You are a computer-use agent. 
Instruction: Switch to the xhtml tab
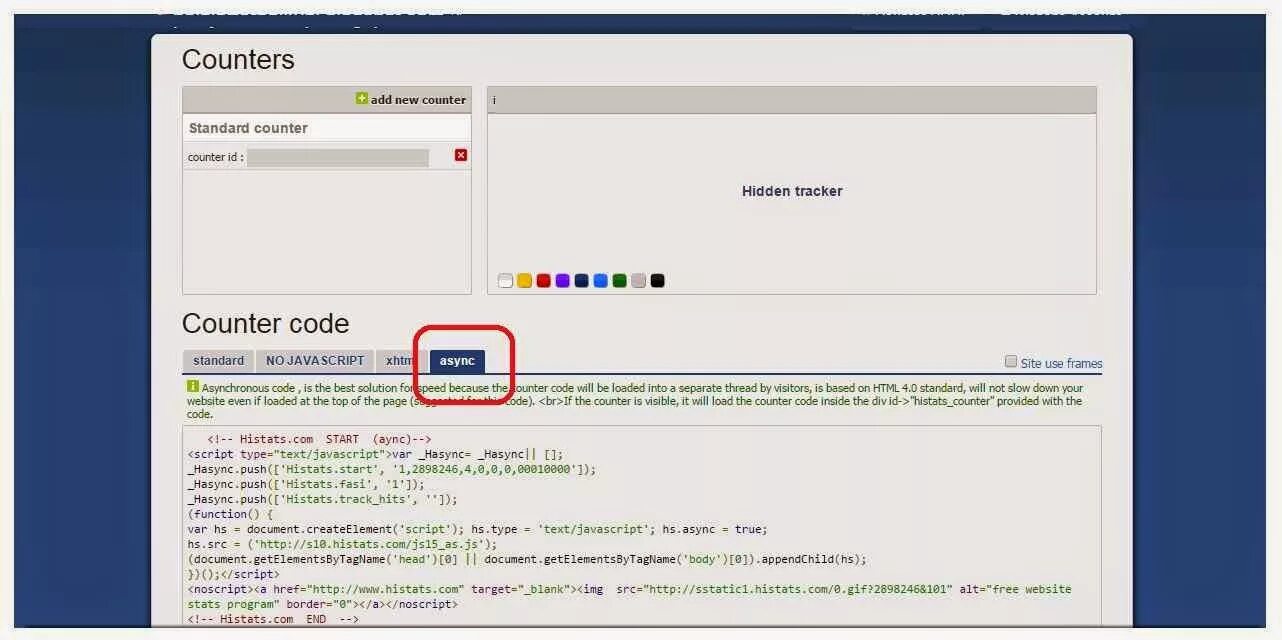[x=401, y=361]
